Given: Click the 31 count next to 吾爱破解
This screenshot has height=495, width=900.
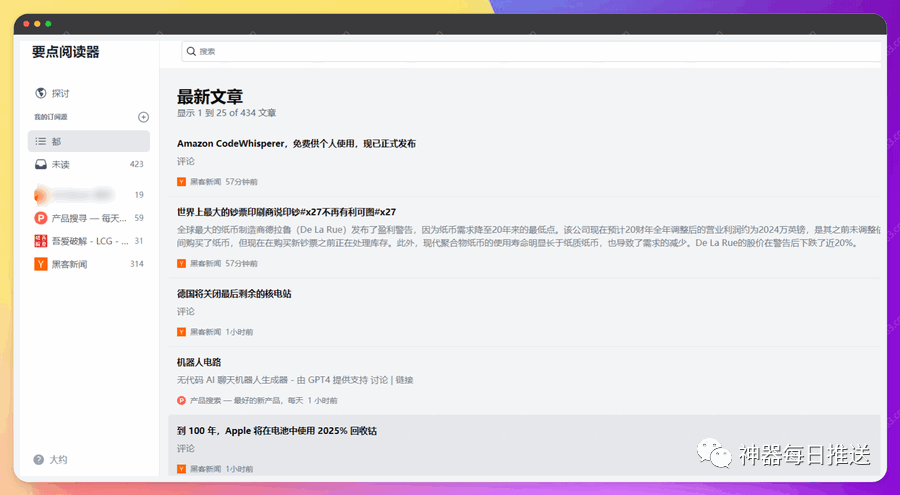Looking at the screenshot, I should point(139,241).
